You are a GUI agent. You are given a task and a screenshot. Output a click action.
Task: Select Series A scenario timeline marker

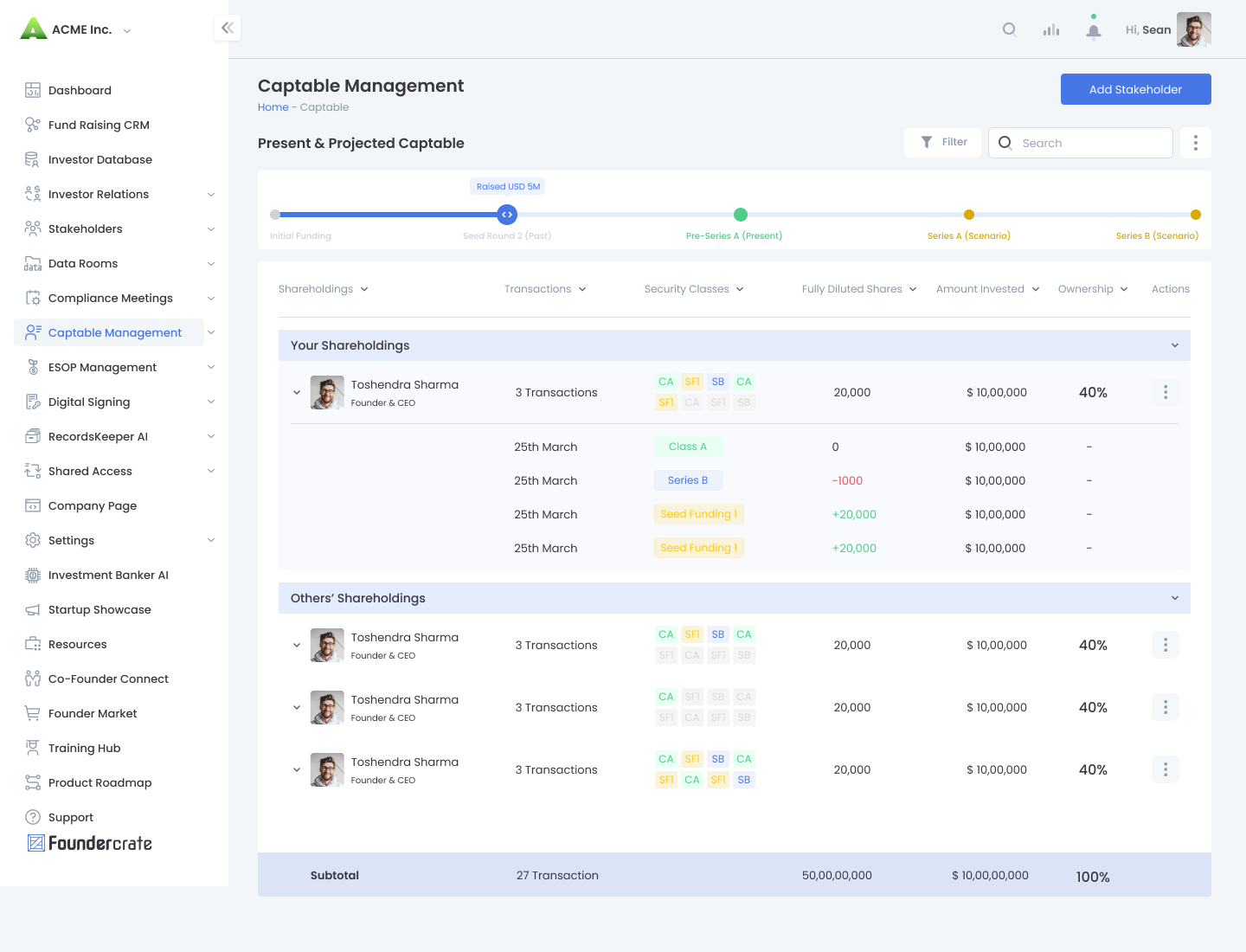(969, 215)
